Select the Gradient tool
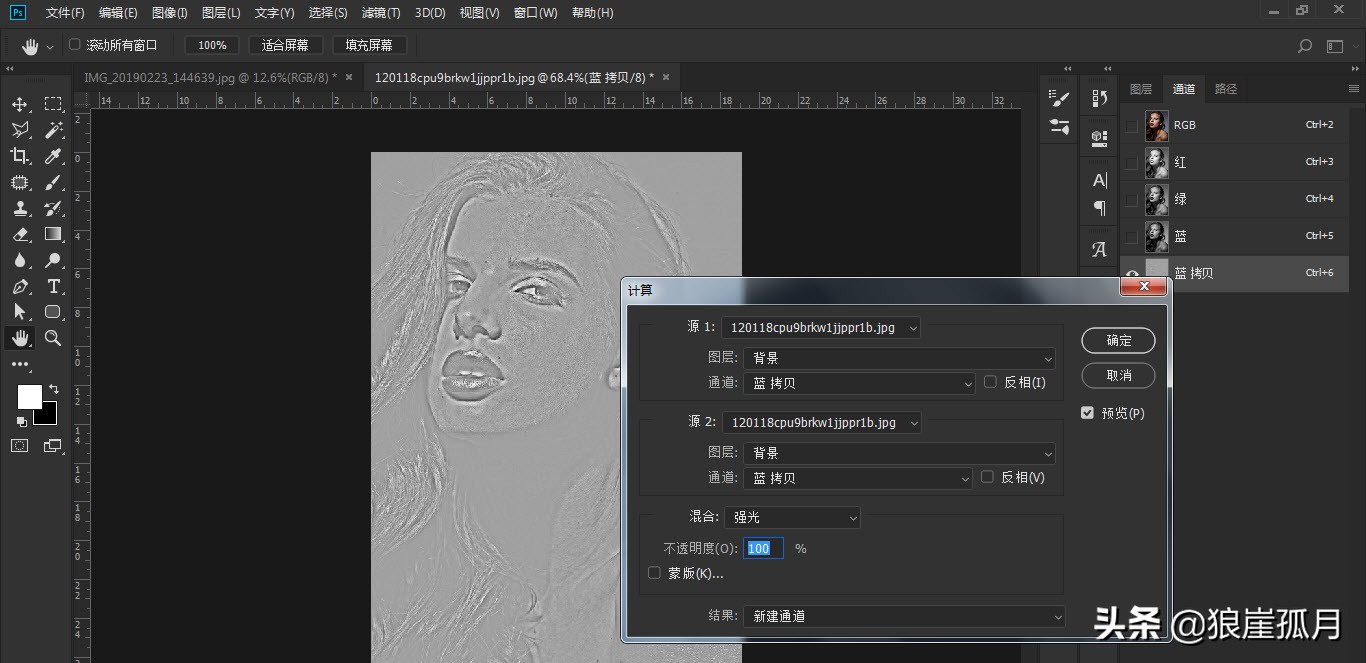Screen dimensions: 1366x663 tap(53, 234)
